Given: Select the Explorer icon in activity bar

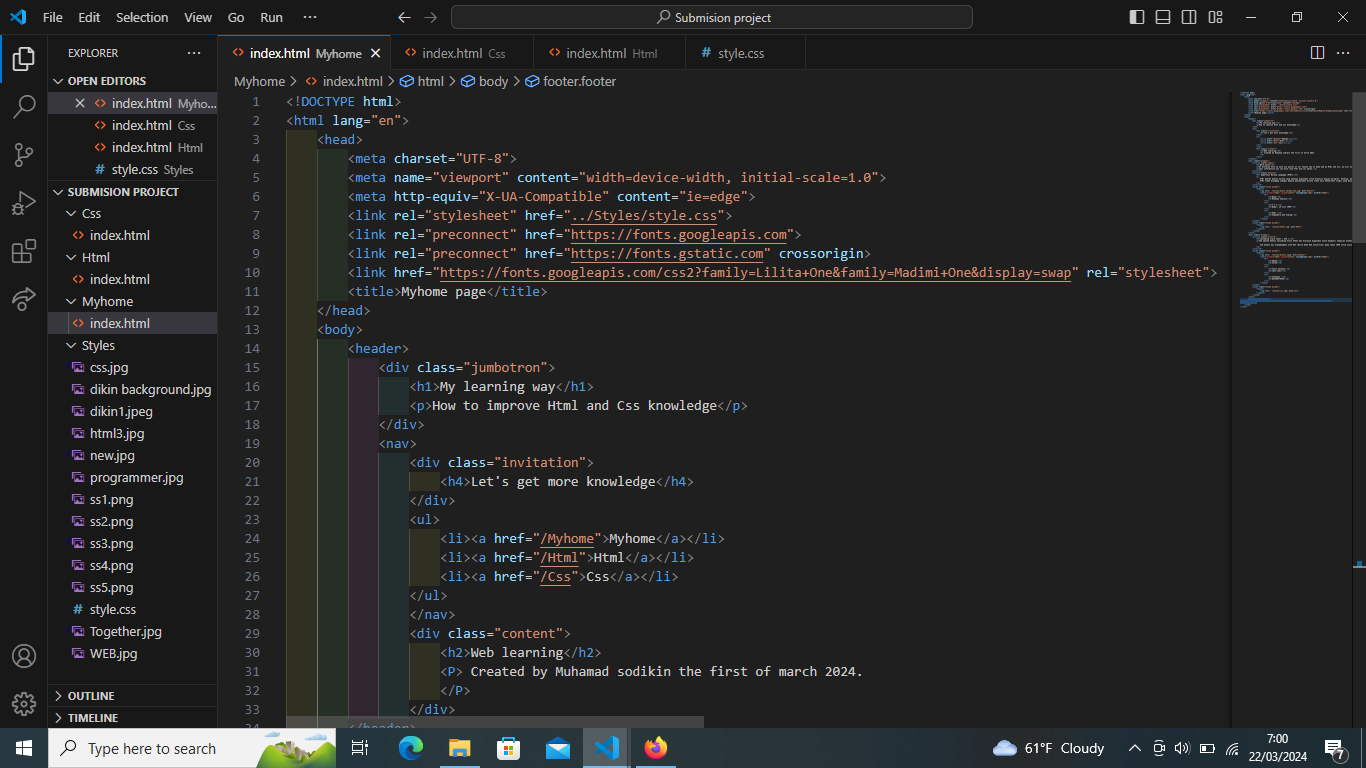Looking at the screenshot, I should (24, 58).
